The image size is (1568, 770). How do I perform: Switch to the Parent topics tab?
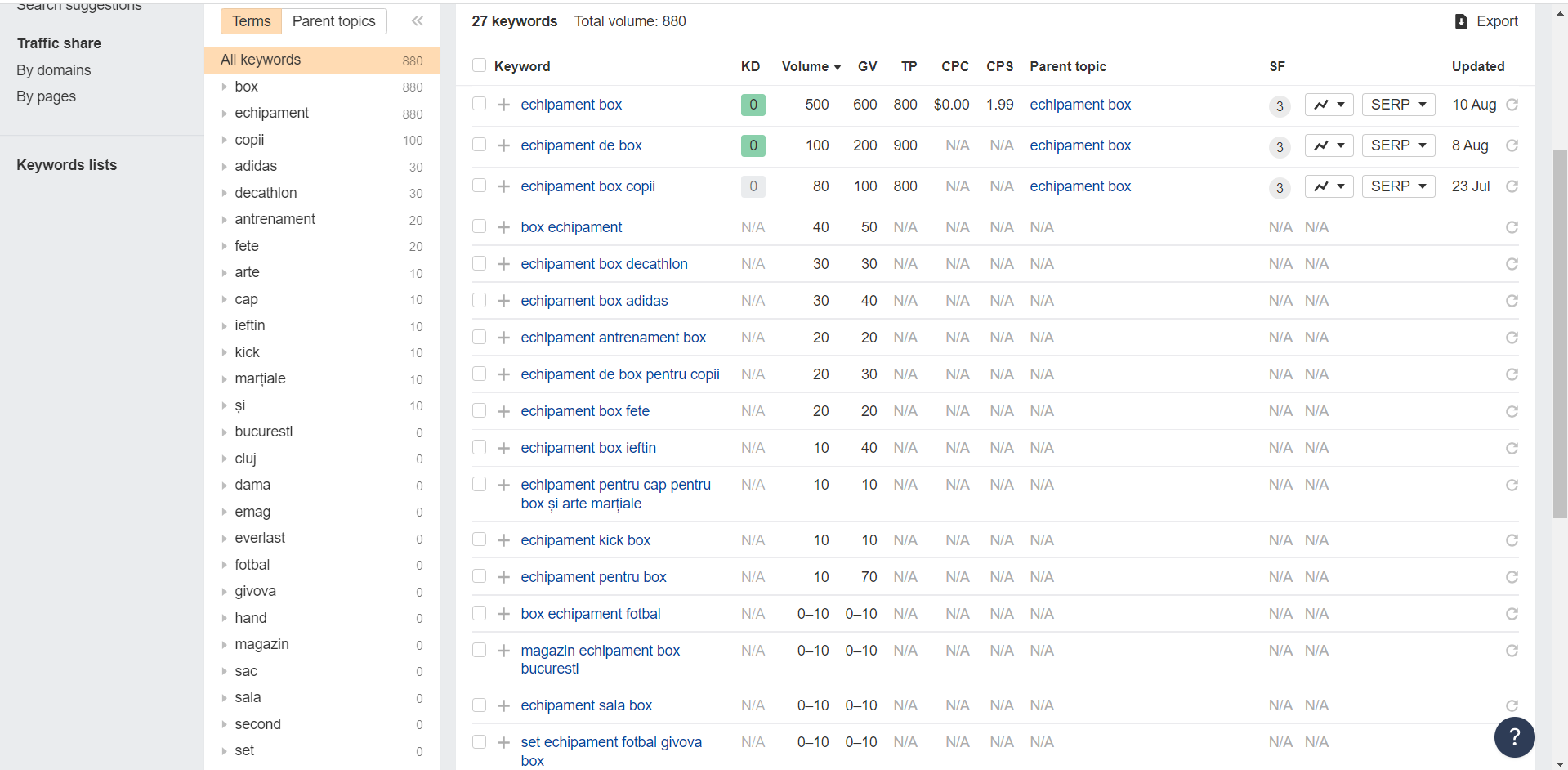click(x=333, y=21)
